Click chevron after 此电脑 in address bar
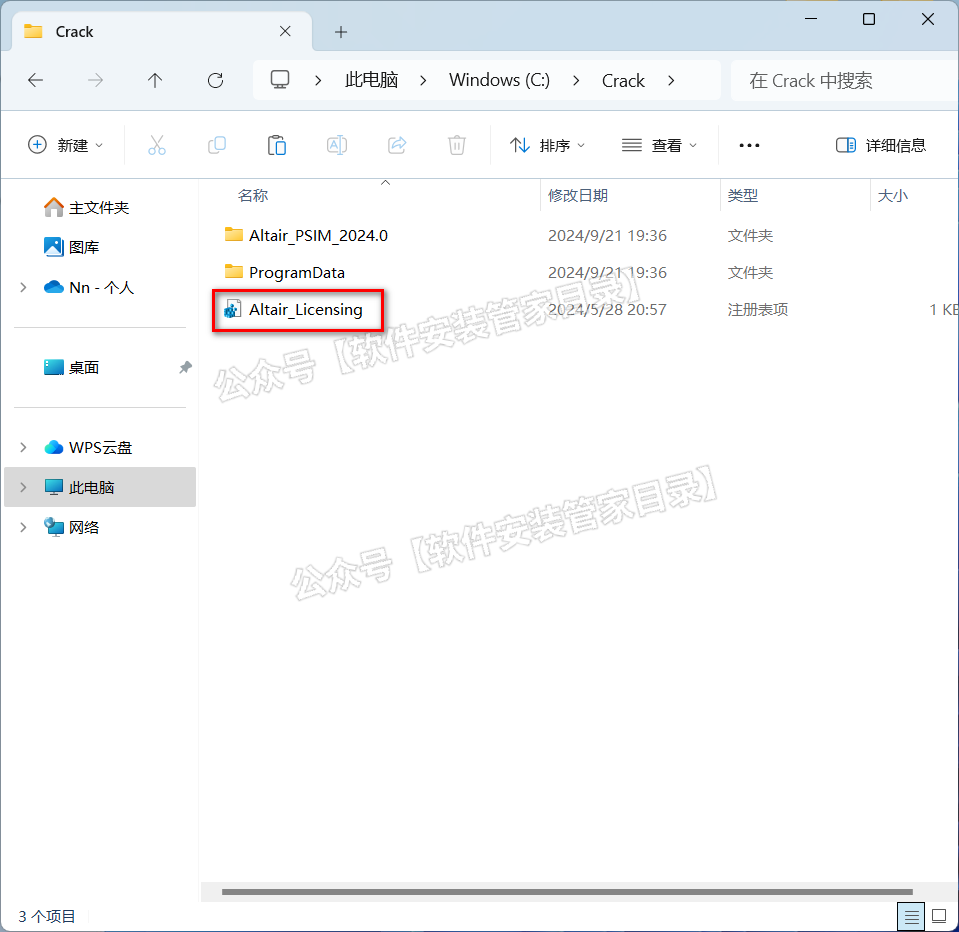The height and width of the screenshot is (932, 959). (x=423, y=81)
